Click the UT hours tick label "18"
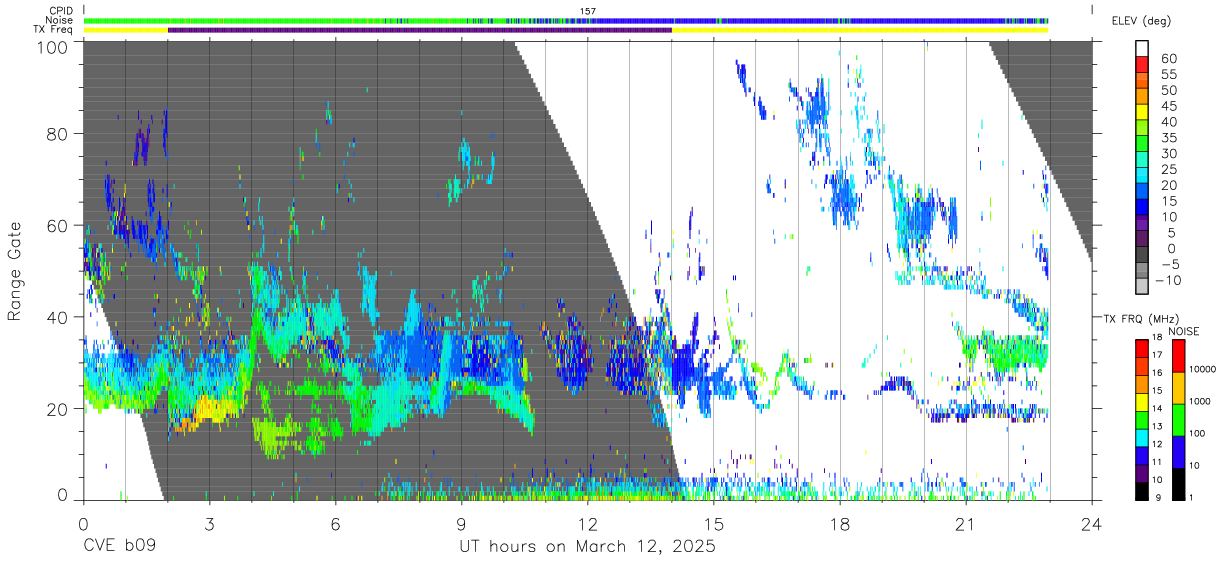This screenshot has width=1228, height=567. tap(840, 523)
